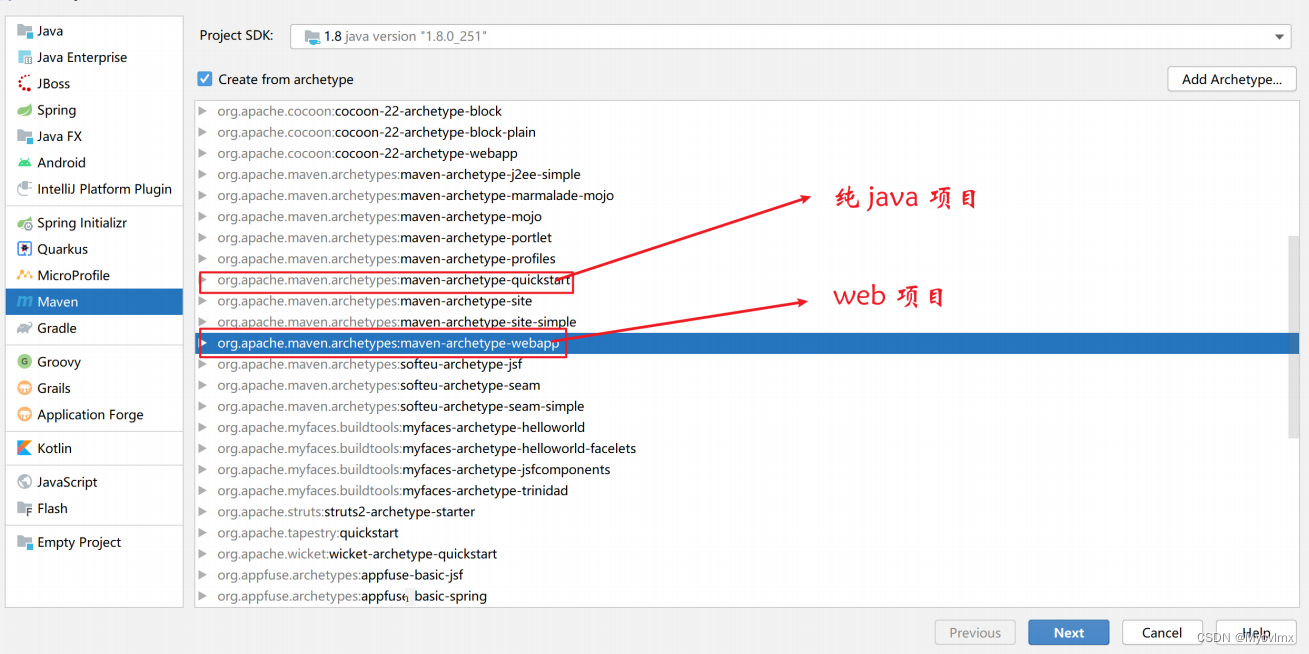Expand the maven-archetype-j2ee-simple node

coord(204,174)
